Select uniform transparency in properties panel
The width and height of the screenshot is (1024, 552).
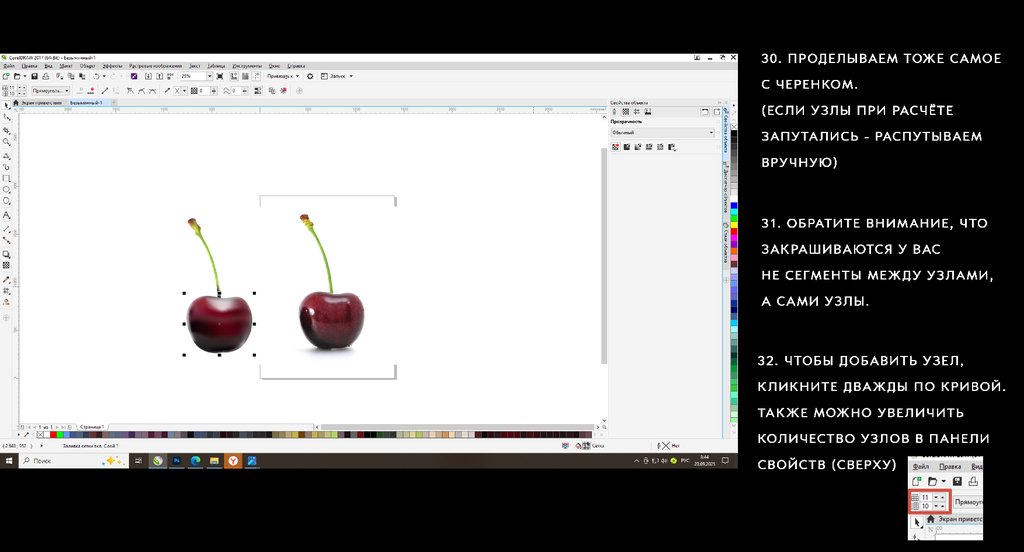626,147
